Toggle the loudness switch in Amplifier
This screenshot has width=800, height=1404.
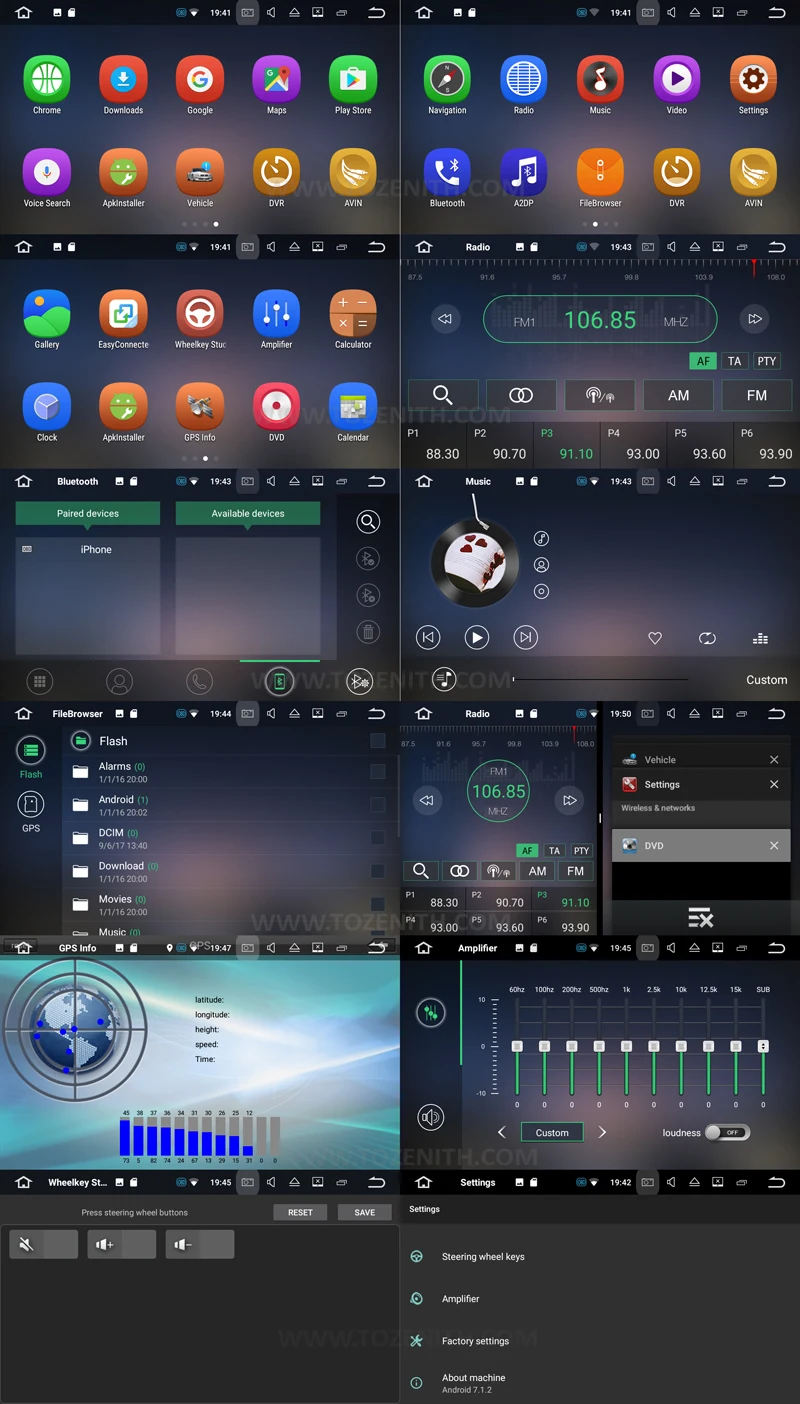tap(727, 1132)
